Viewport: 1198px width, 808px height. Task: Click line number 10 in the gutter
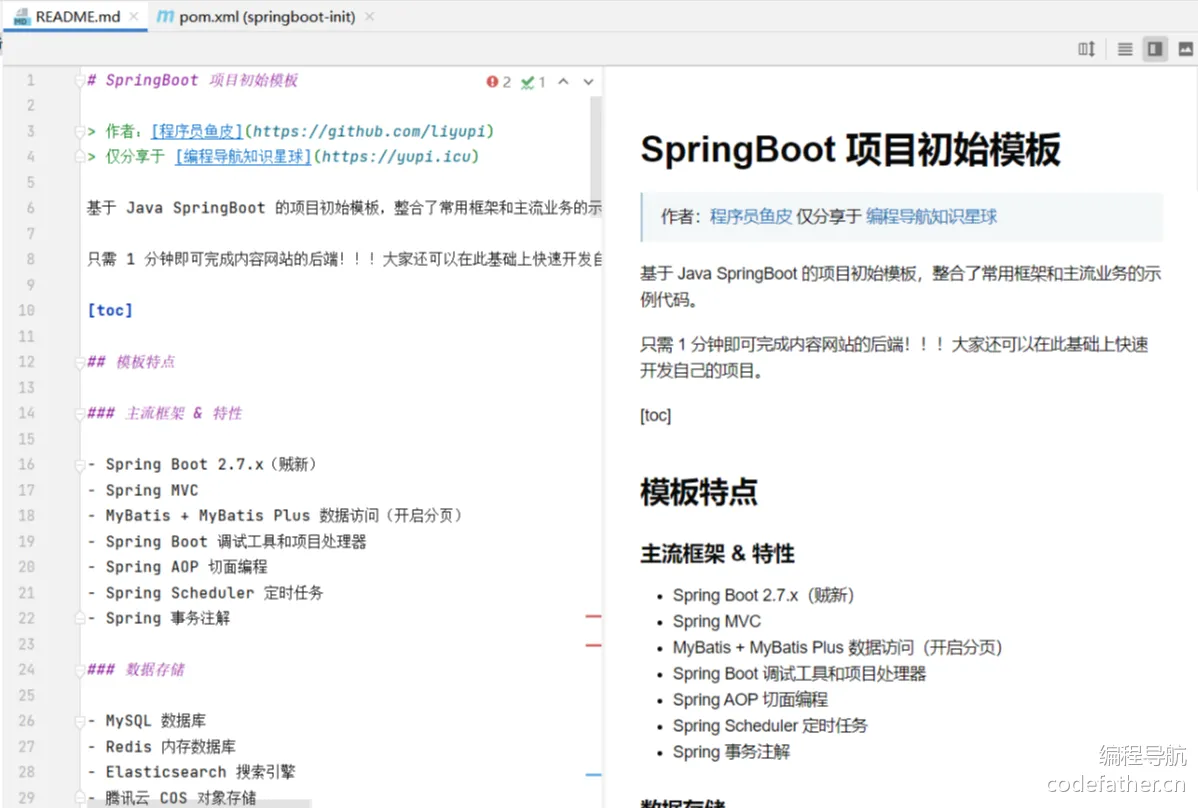coord(27,310)
